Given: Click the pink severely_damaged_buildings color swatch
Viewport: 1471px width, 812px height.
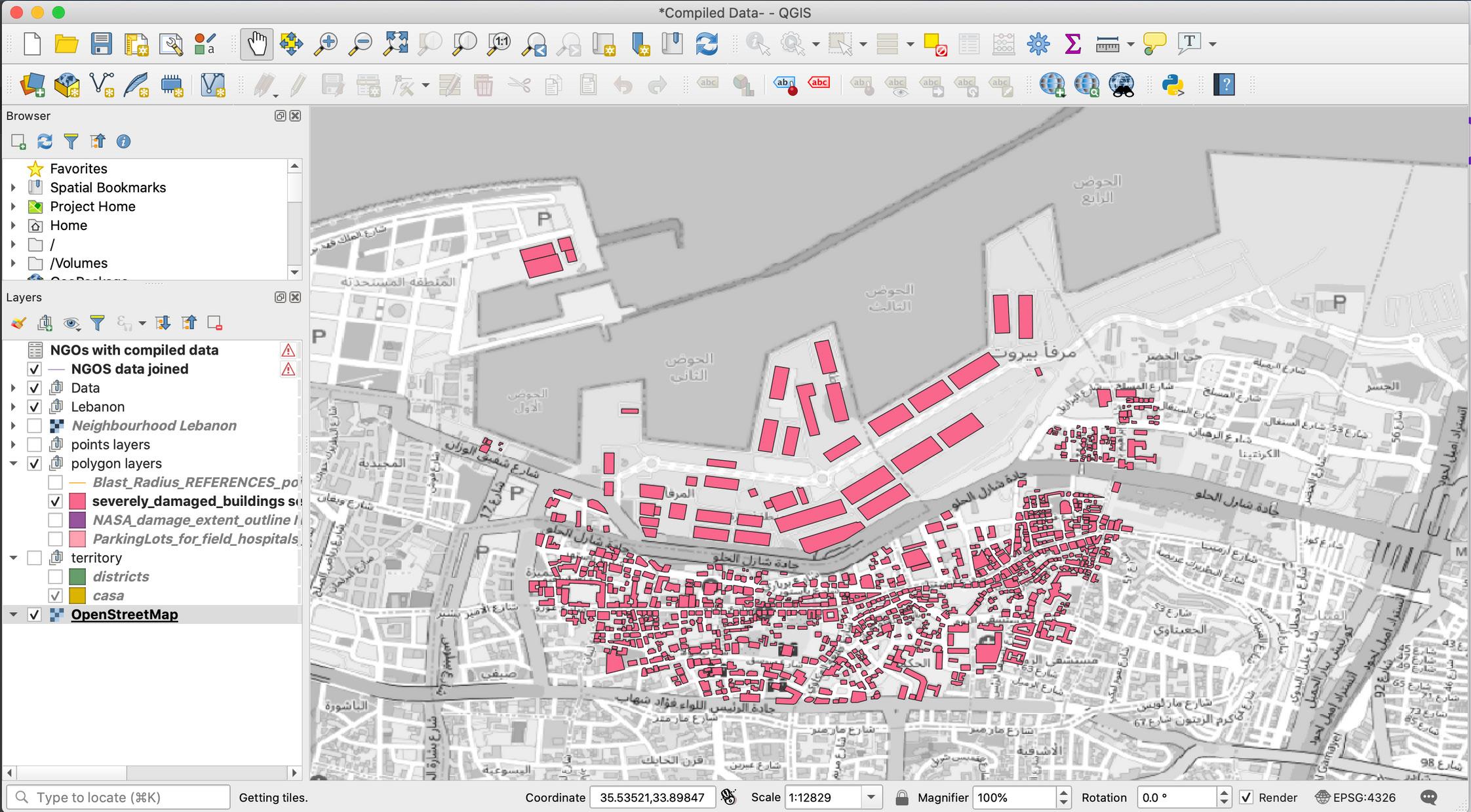Looking at the screenshot, I should [77, 501].
